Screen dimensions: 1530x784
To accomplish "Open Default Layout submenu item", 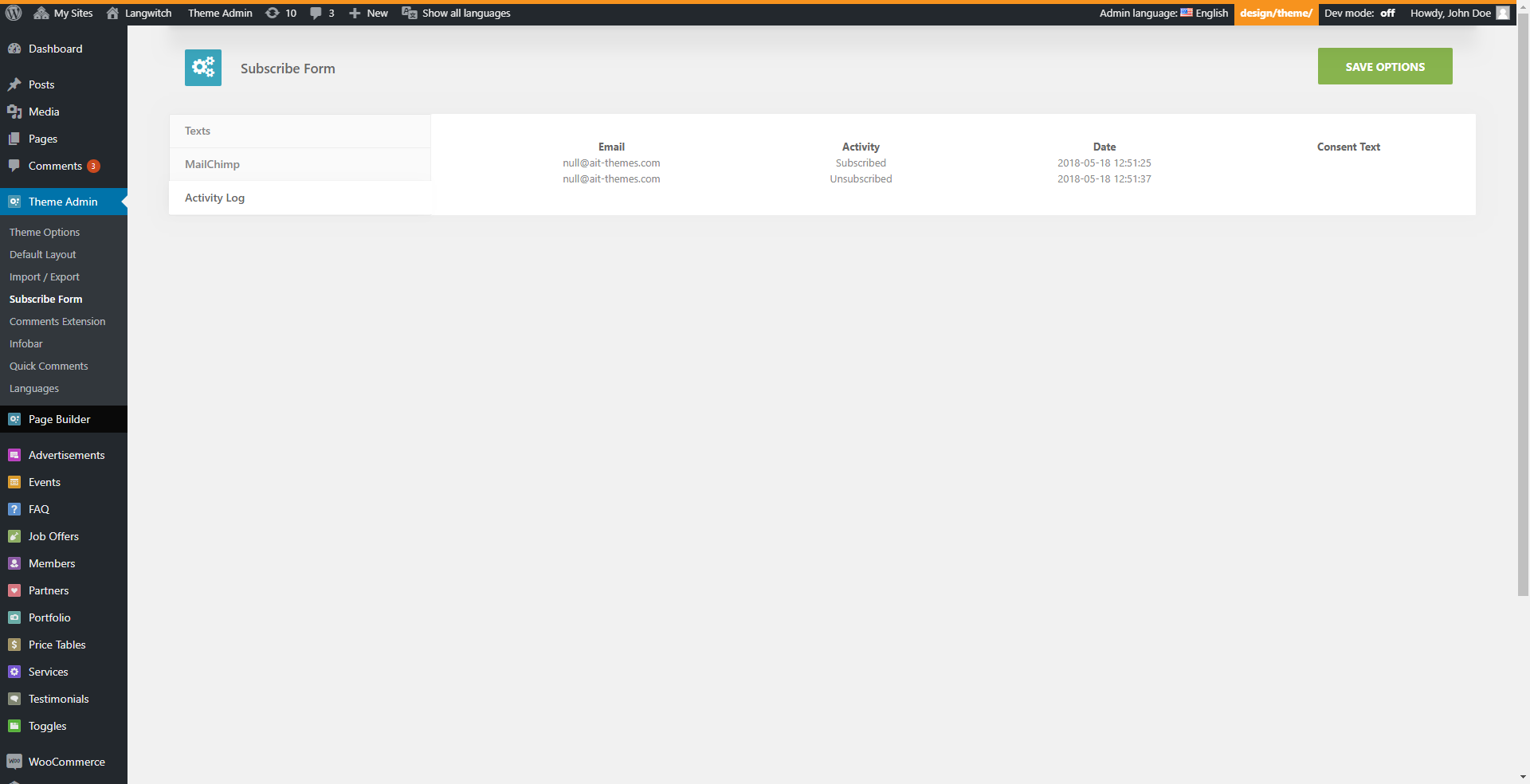I will coord(43,254).
